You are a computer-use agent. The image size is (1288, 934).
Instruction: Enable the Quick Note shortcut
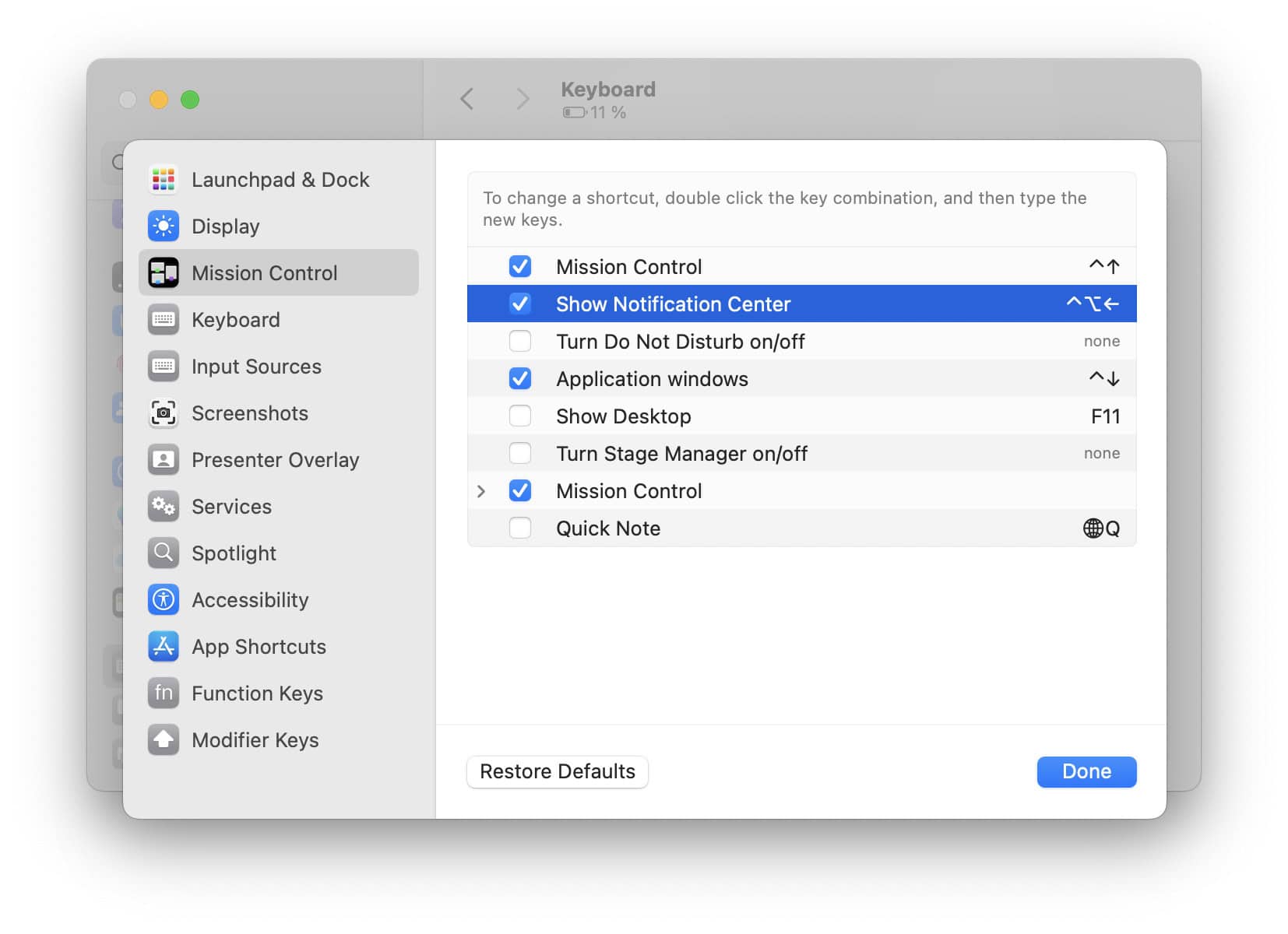click(x=520, y=528)
